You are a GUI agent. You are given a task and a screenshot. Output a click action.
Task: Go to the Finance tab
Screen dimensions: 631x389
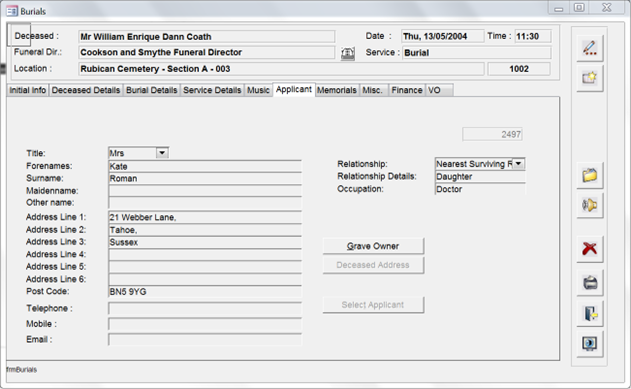(407, 90)
